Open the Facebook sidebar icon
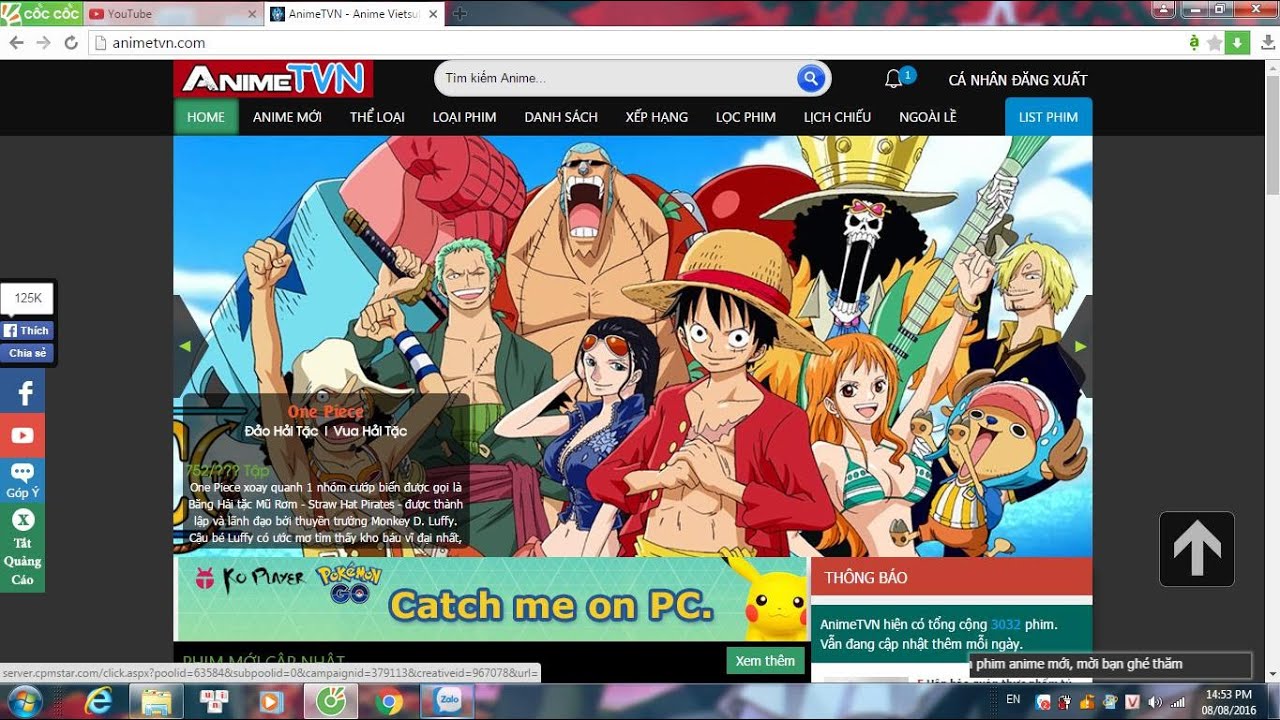The width and height of the screenshot is (1280, 720). point(22,391)
